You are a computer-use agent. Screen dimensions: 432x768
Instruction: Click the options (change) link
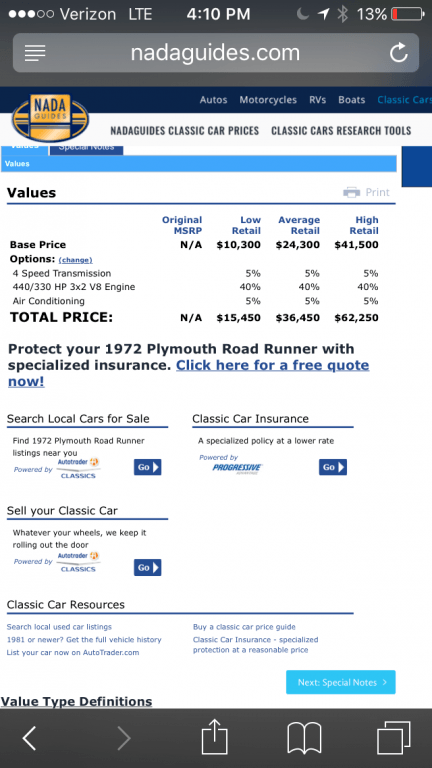(75, 260)
